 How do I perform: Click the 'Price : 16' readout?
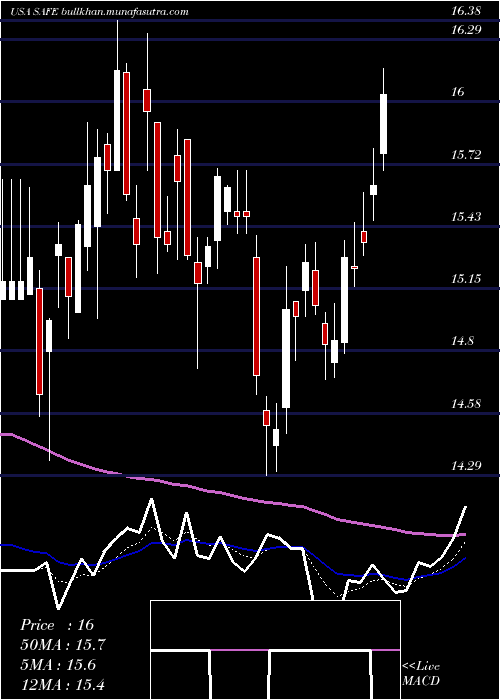(x=57, y=625)
